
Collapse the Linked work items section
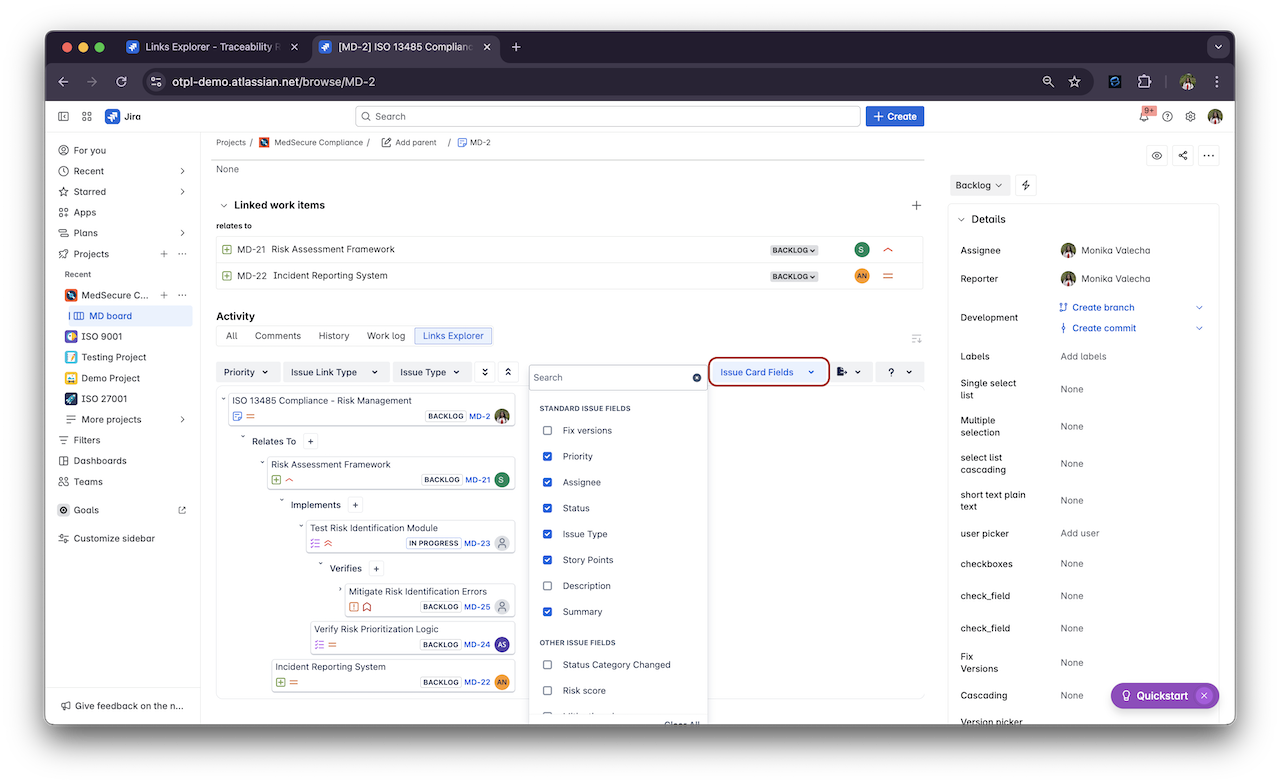[x=224, y=205]
